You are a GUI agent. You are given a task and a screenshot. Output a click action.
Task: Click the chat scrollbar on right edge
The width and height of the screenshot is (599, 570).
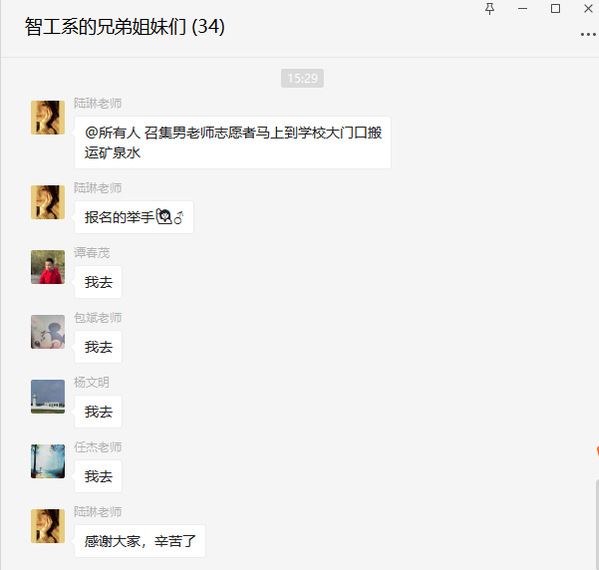tap(597, 523)
